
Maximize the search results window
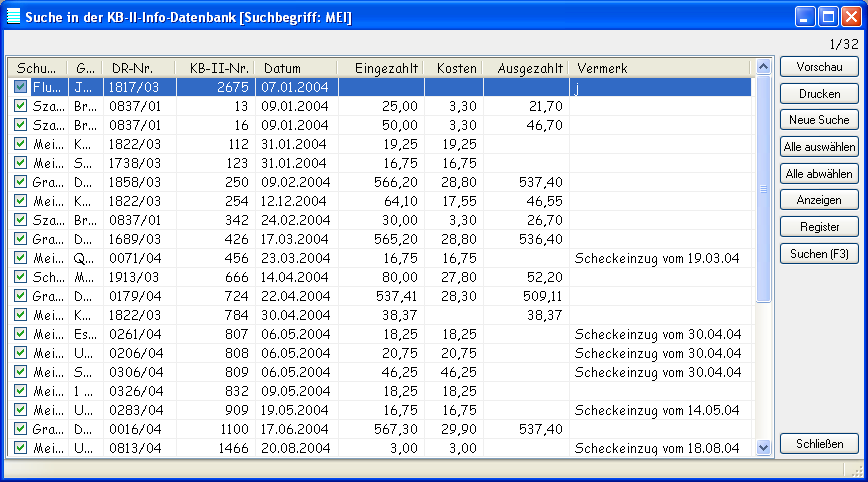tap(828, 16)
